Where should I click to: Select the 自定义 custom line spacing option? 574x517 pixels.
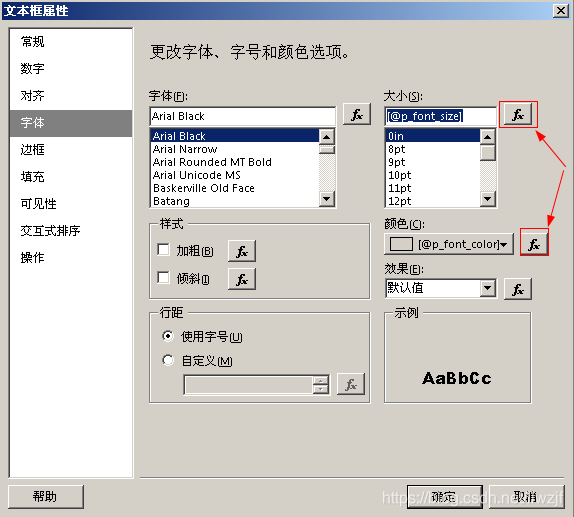[x=168, y=360]
